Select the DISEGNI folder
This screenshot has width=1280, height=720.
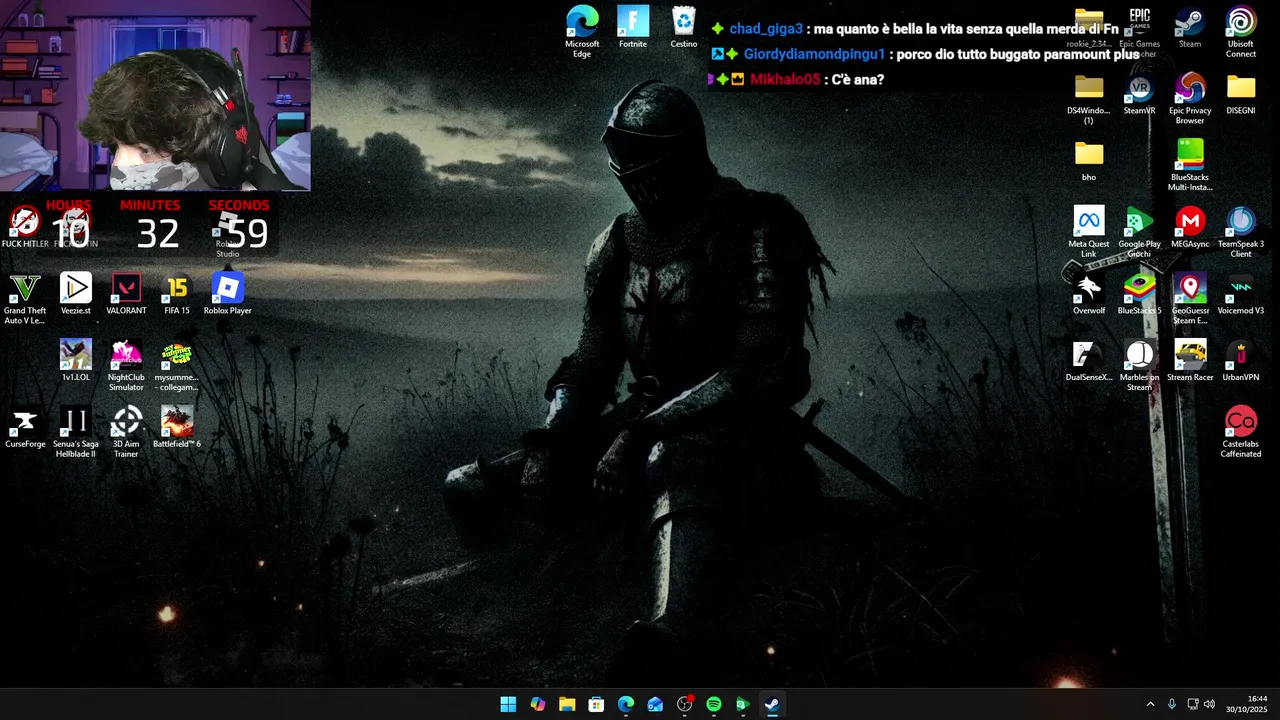pos(1241,94)
